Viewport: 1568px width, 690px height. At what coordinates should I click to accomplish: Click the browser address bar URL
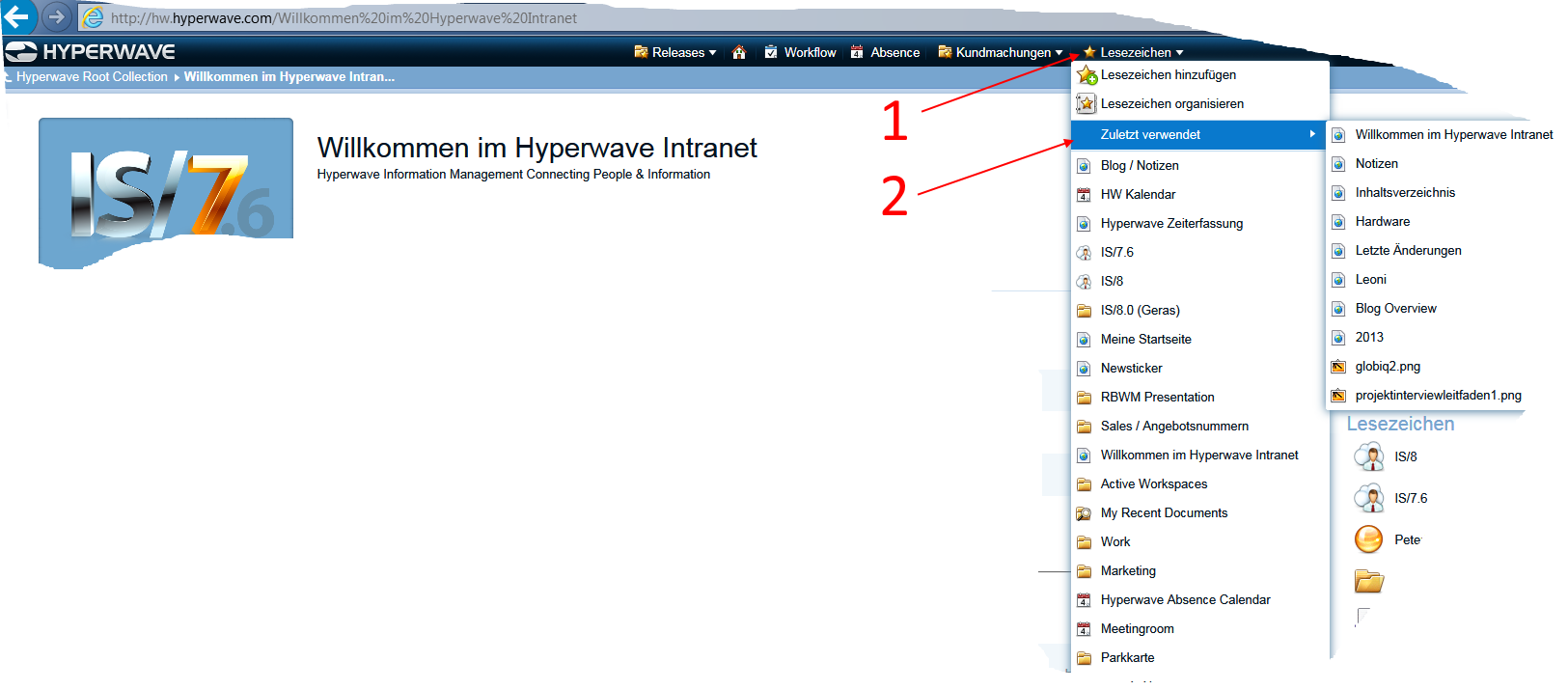[344, 17]
